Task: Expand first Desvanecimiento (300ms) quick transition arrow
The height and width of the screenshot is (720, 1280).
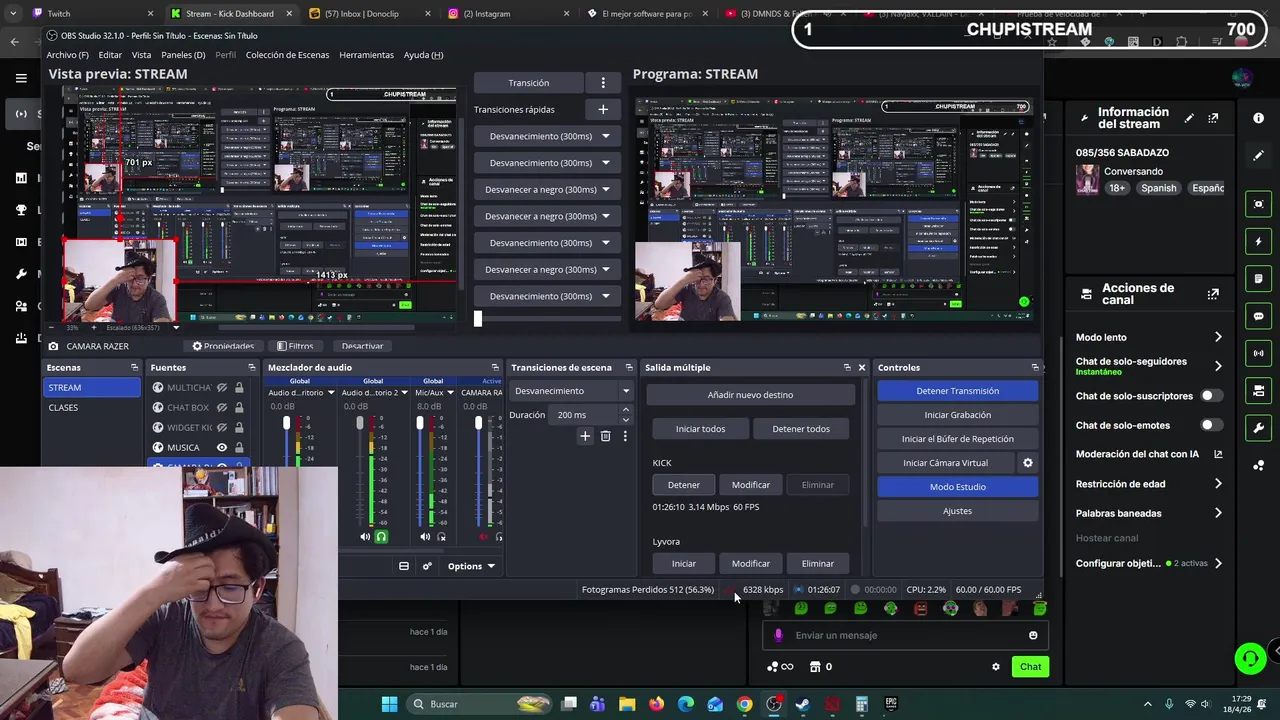Action: [x=605, y=136]
